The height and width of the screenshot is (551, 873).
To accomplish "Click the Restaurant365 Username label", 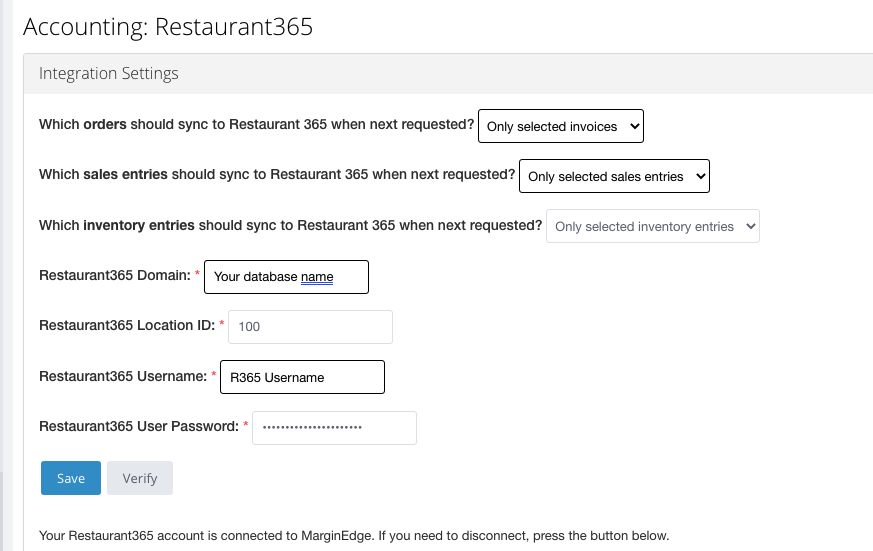I will (122, 376).
